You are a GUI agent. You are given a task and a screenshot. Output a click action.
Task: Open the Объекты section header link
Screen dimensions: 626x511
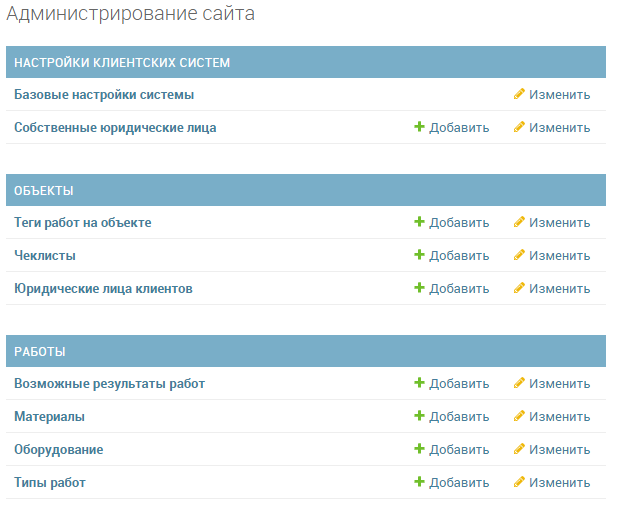[x=44, y=191]
